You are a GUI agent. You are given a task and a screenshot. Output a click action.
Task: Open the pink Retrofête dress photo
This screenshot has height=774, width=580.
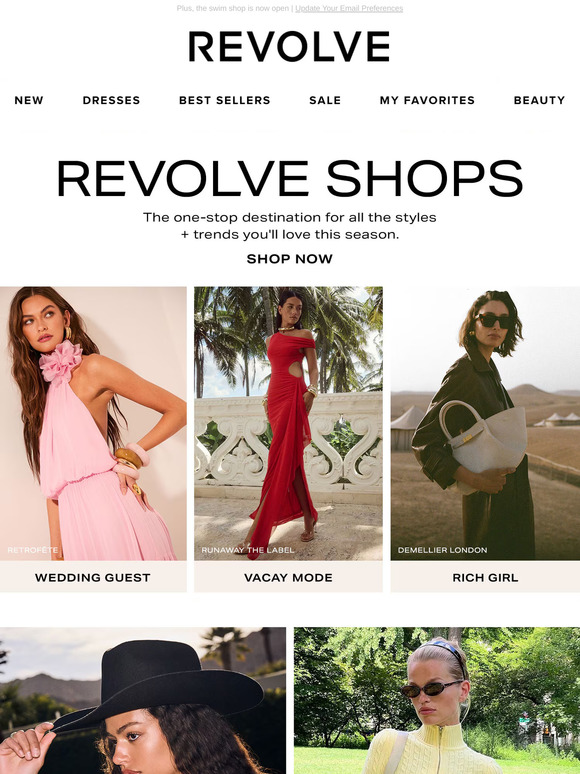(x=93, y=424)
